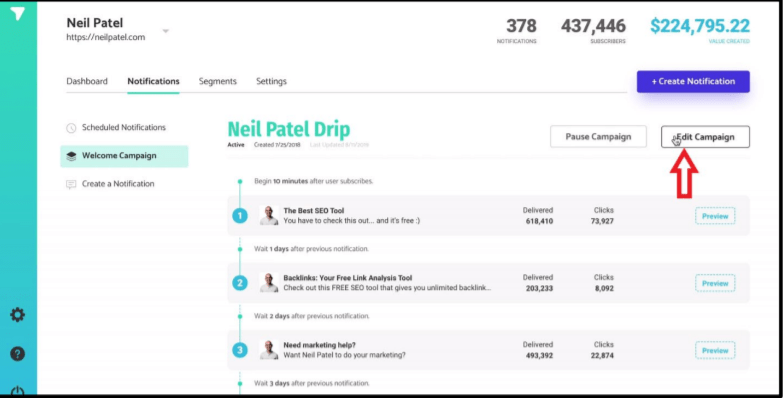
Task: Click the funnel logo icon in the sidebar
Action: pyautogui.click(x=17, y=13)
